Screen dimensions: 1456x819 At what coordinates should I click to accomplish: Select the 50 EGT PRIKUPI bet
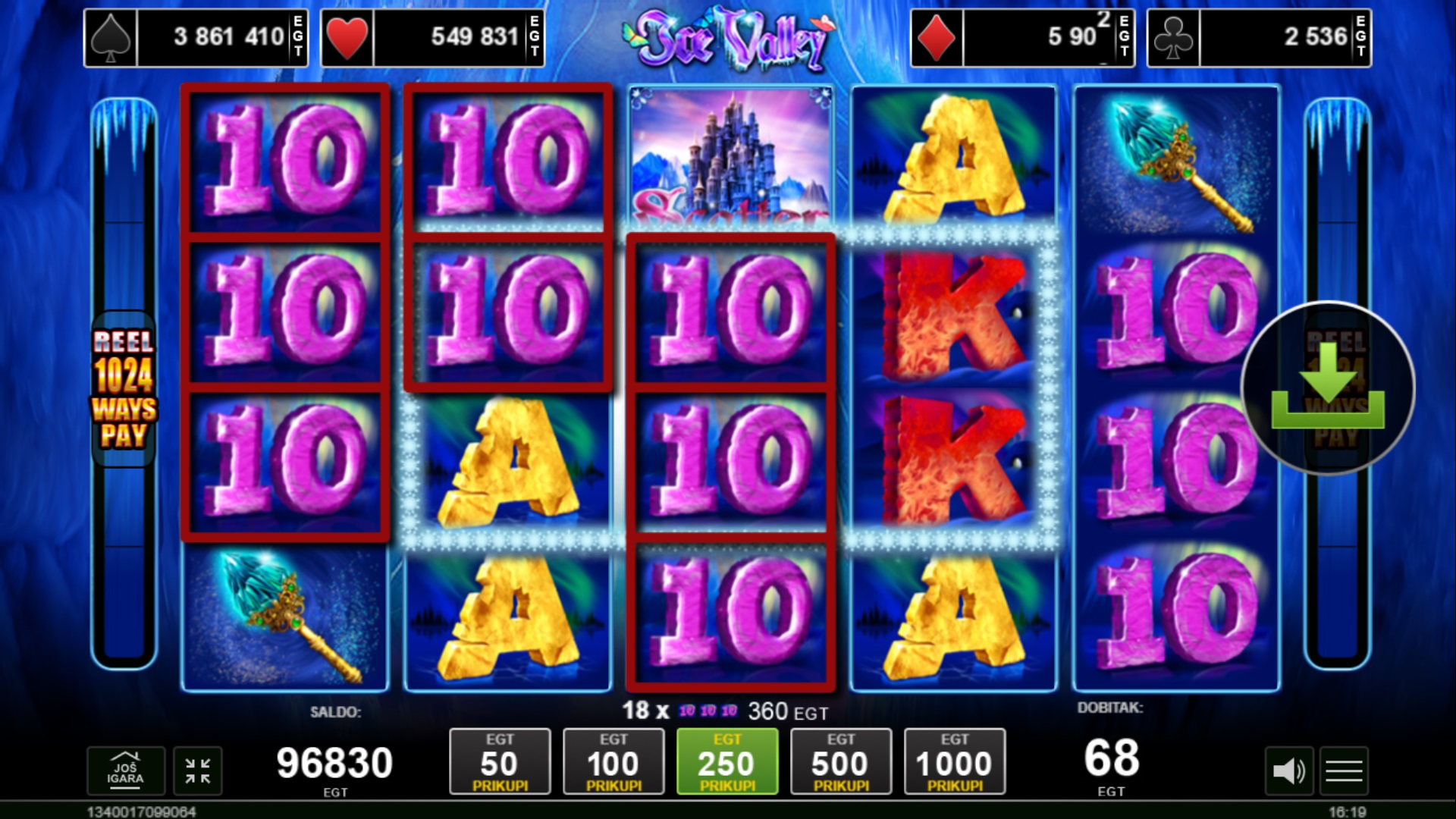coord(500,761)
